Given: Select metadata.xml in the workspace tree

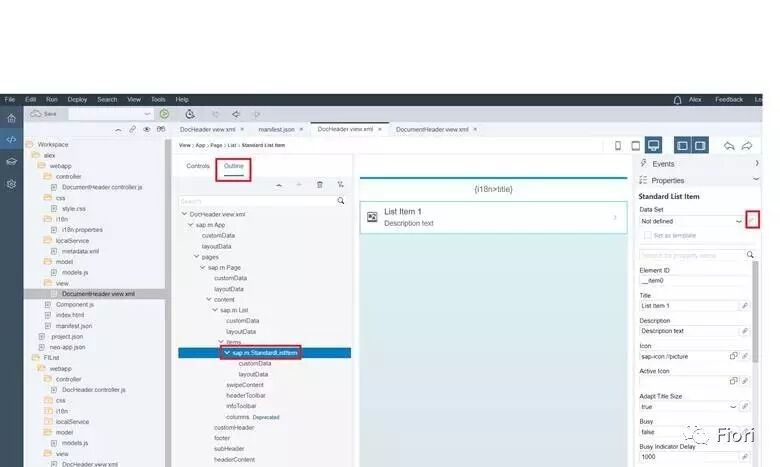Looking at the screenshot, I should [x=80, y=251].
